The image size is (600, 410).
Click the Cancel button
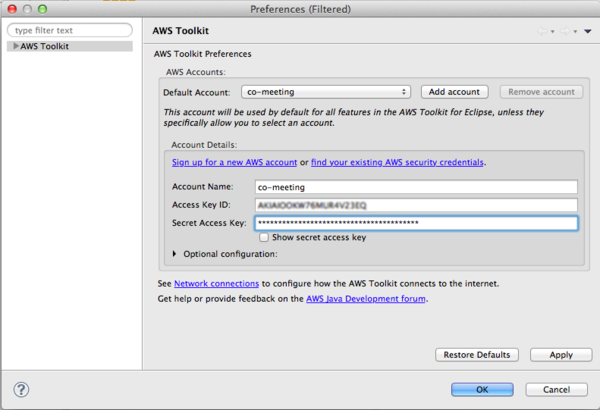[556, 390]
